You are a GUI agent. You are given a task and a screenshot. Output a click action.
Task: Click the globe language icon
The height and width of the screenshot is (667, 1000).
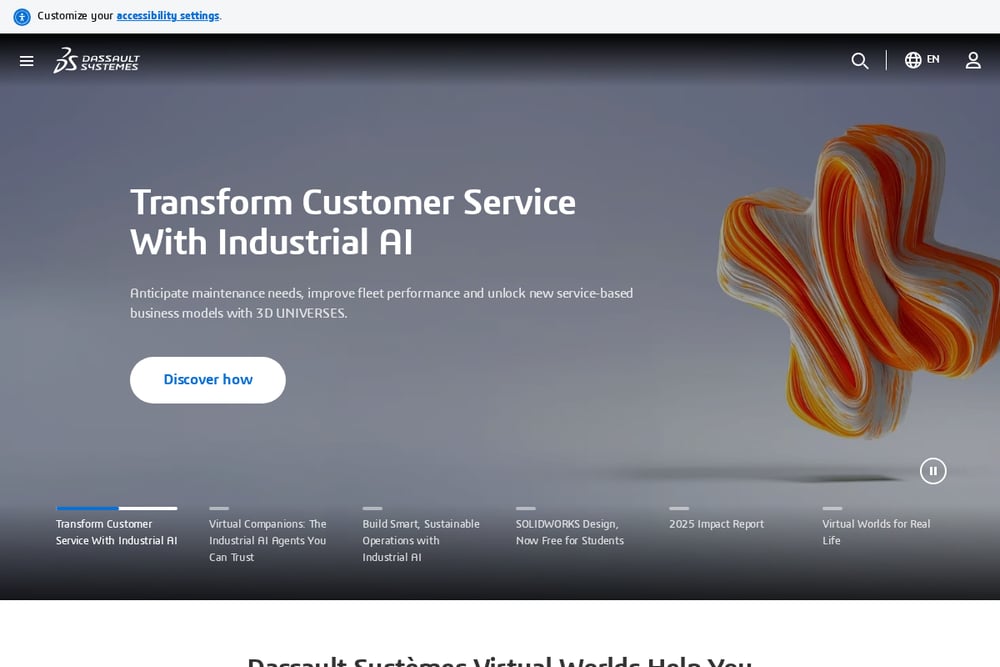(x=913, y=60)
